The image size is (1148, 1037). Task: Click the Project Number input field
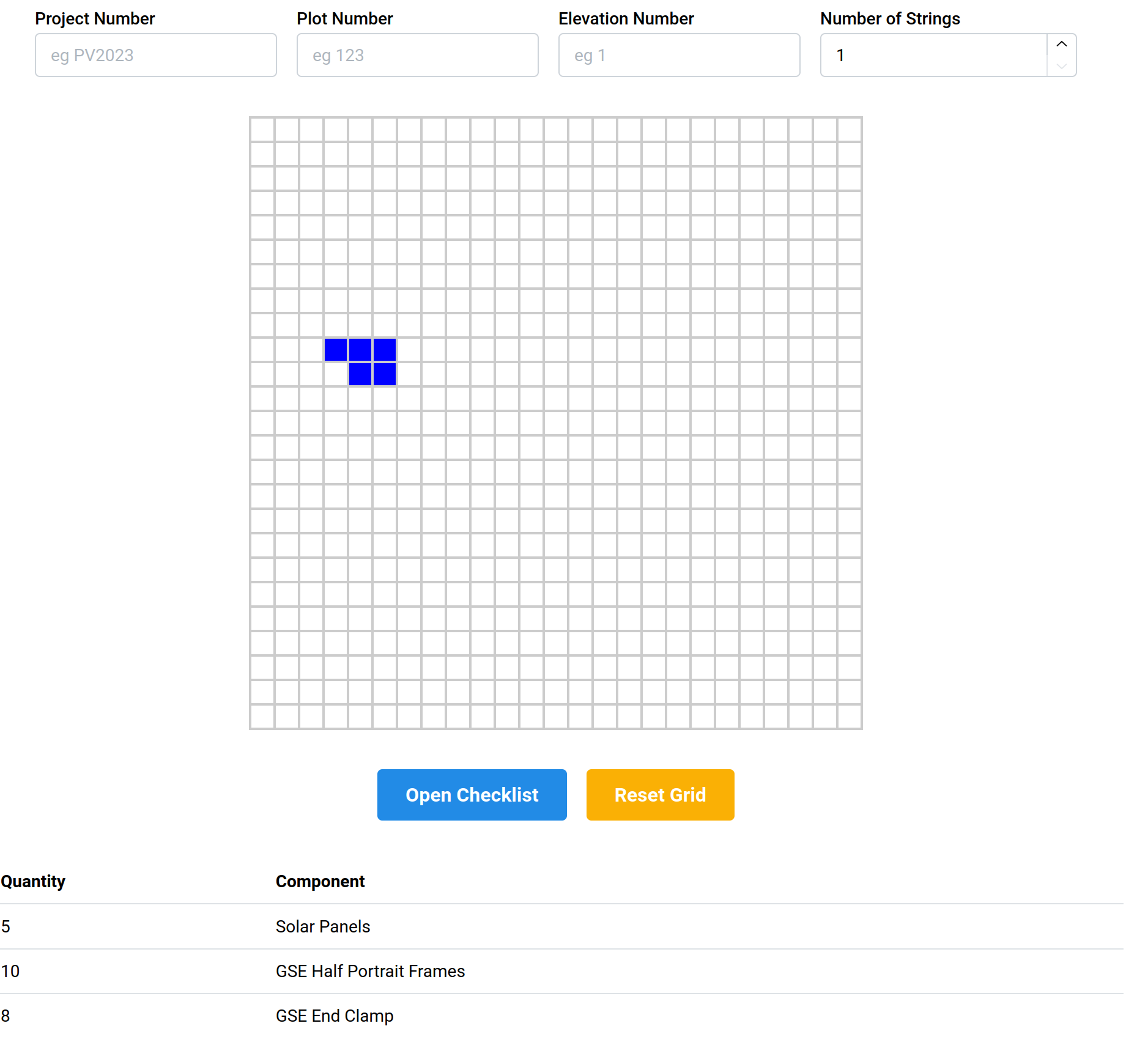(155, 55)
